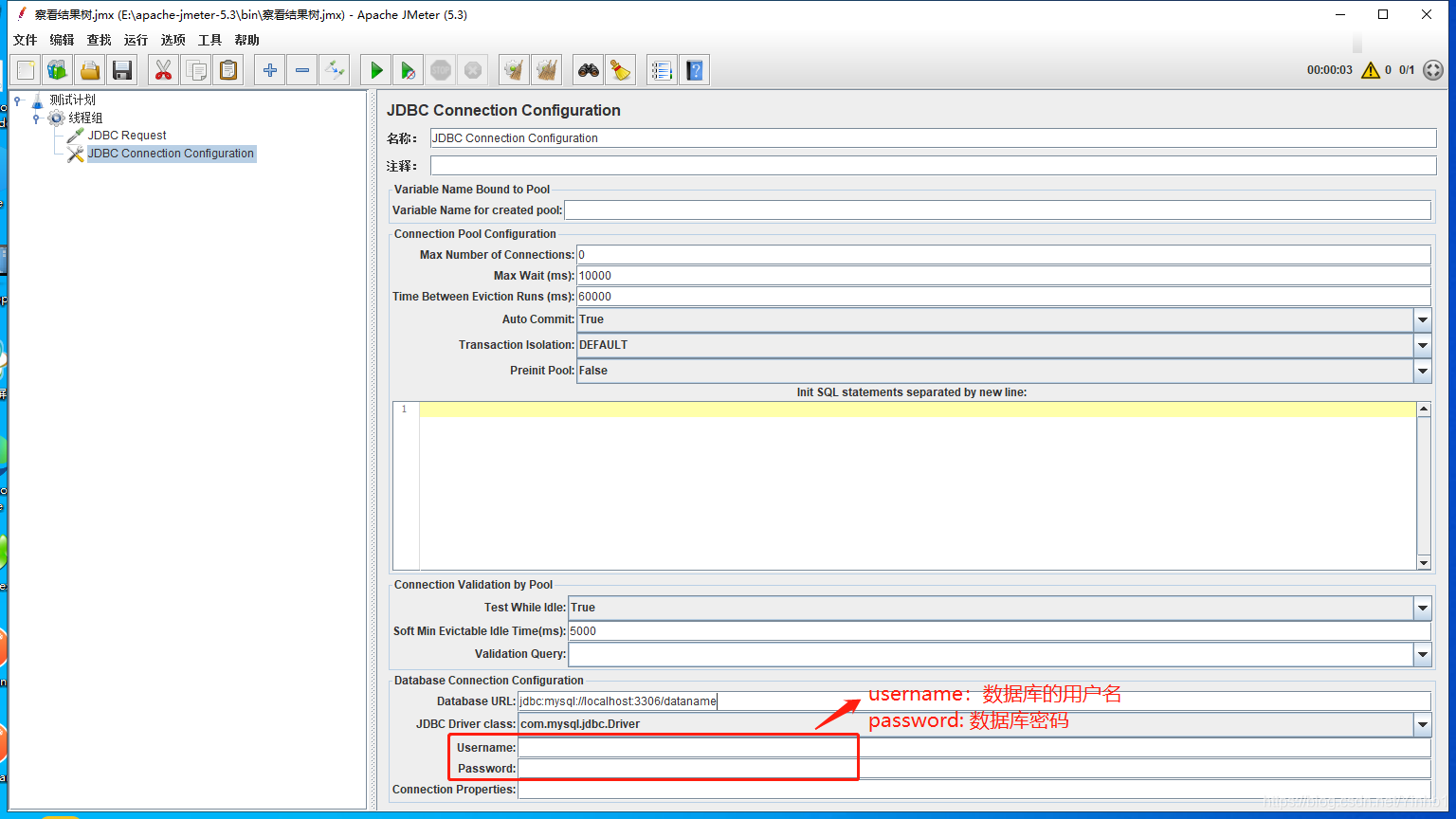Click the New test plan icon

click(27, 70)
